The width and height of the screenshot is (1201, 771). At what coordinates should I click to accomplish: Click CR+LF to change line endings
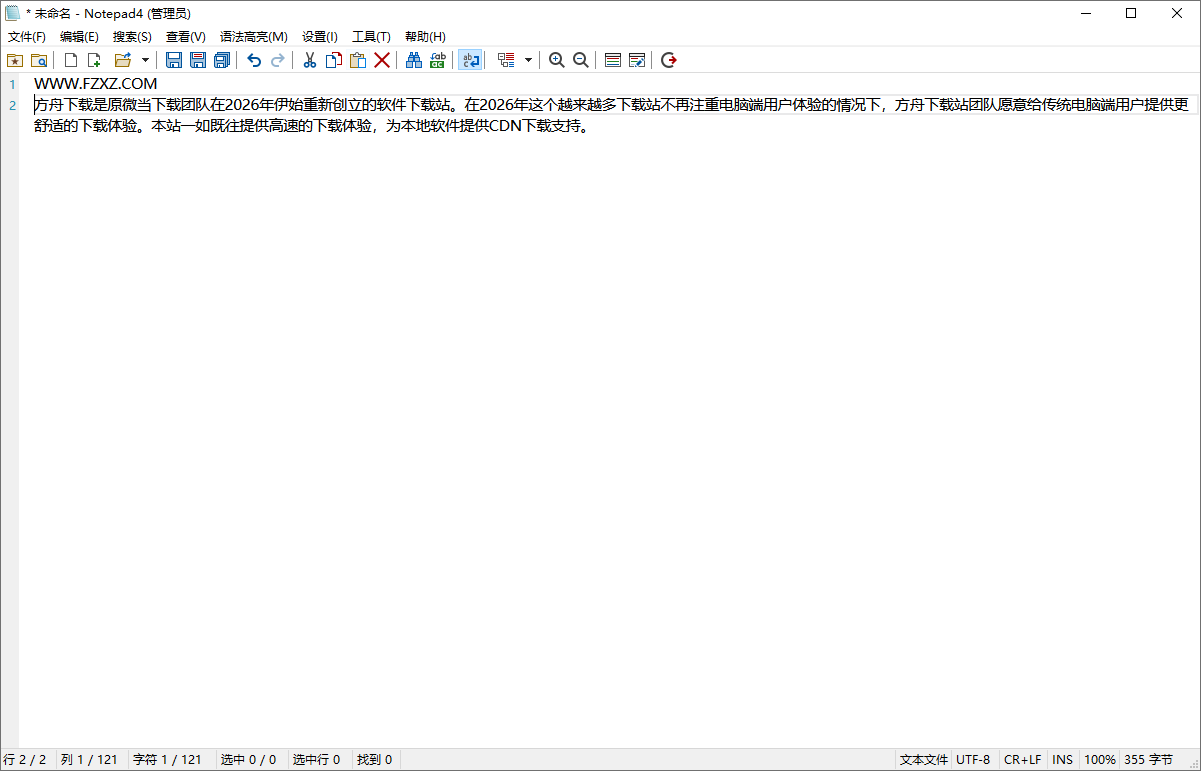click(1022, 759)
